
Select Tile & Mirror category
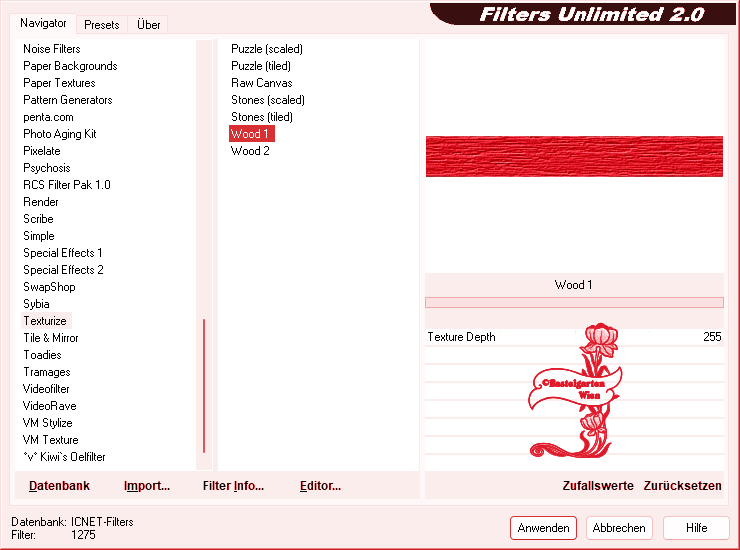coord(51,338)
